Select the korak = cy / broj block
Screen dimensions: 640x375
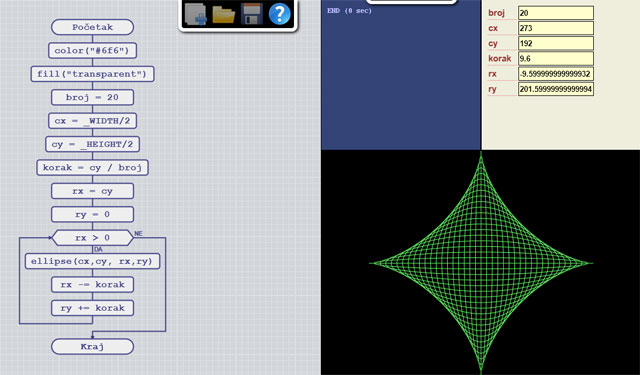[92, 168]
